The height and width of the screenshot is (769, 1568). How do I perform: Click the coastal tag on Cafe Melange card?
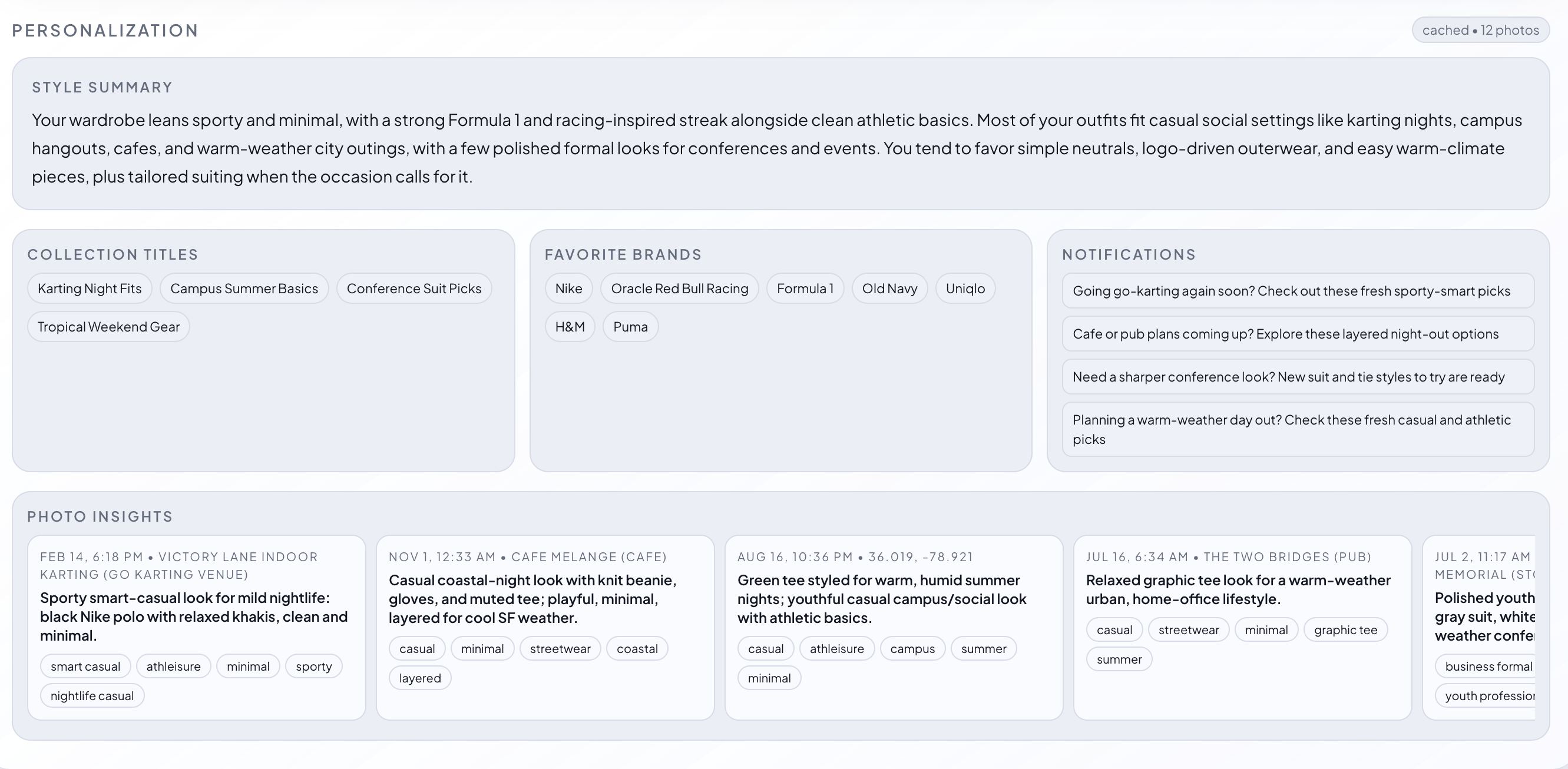click(637, 649)
